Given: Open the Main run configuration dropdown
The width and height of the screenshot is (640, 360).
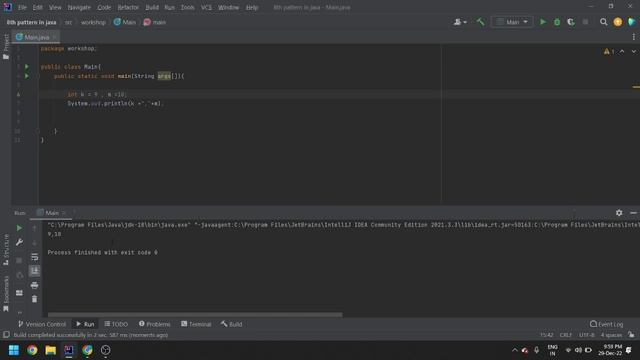Looking at the screenshot, I should [512, 22].
